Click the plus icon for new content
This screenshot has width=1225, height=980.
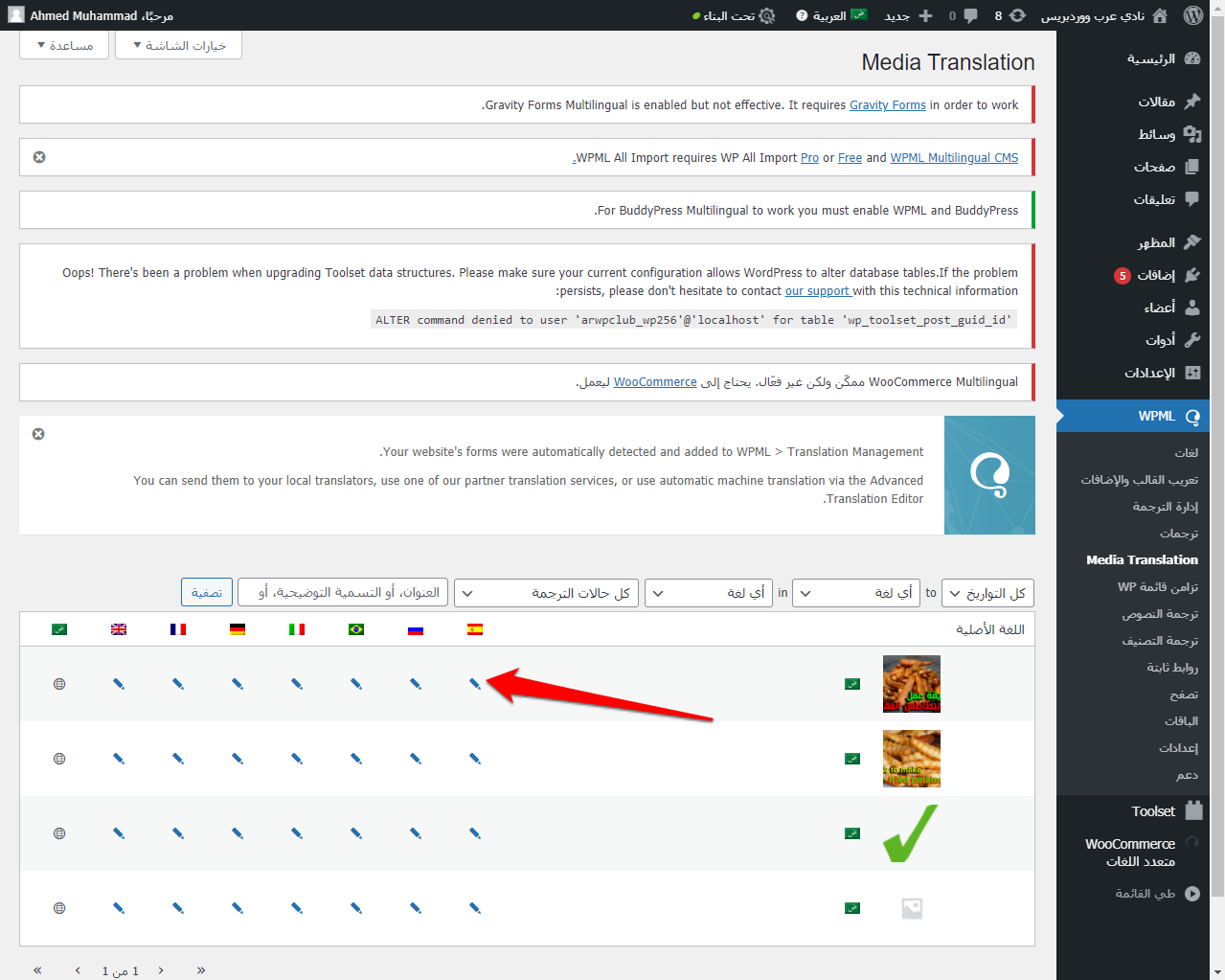coord(925,15)
